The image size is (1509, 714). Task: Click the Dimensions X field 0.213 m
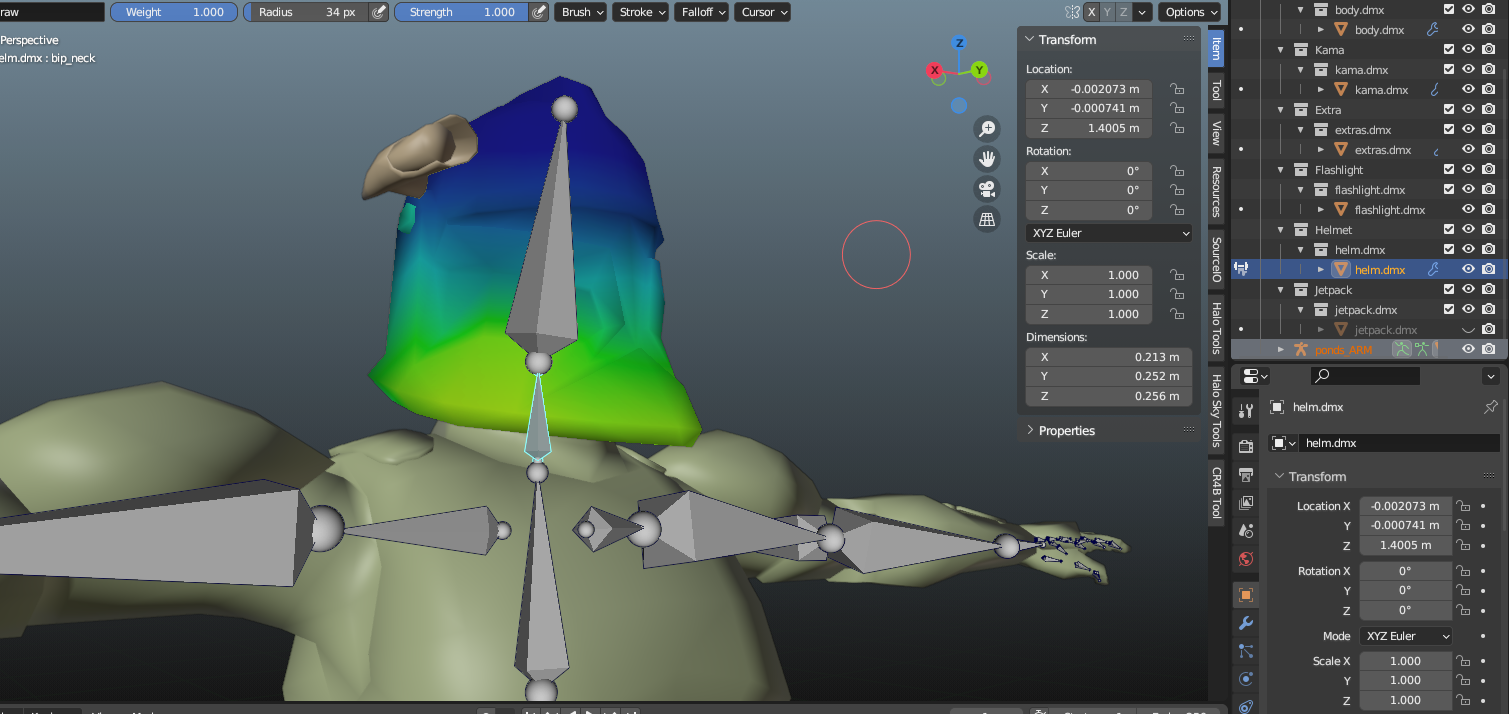pos(1109,357)
